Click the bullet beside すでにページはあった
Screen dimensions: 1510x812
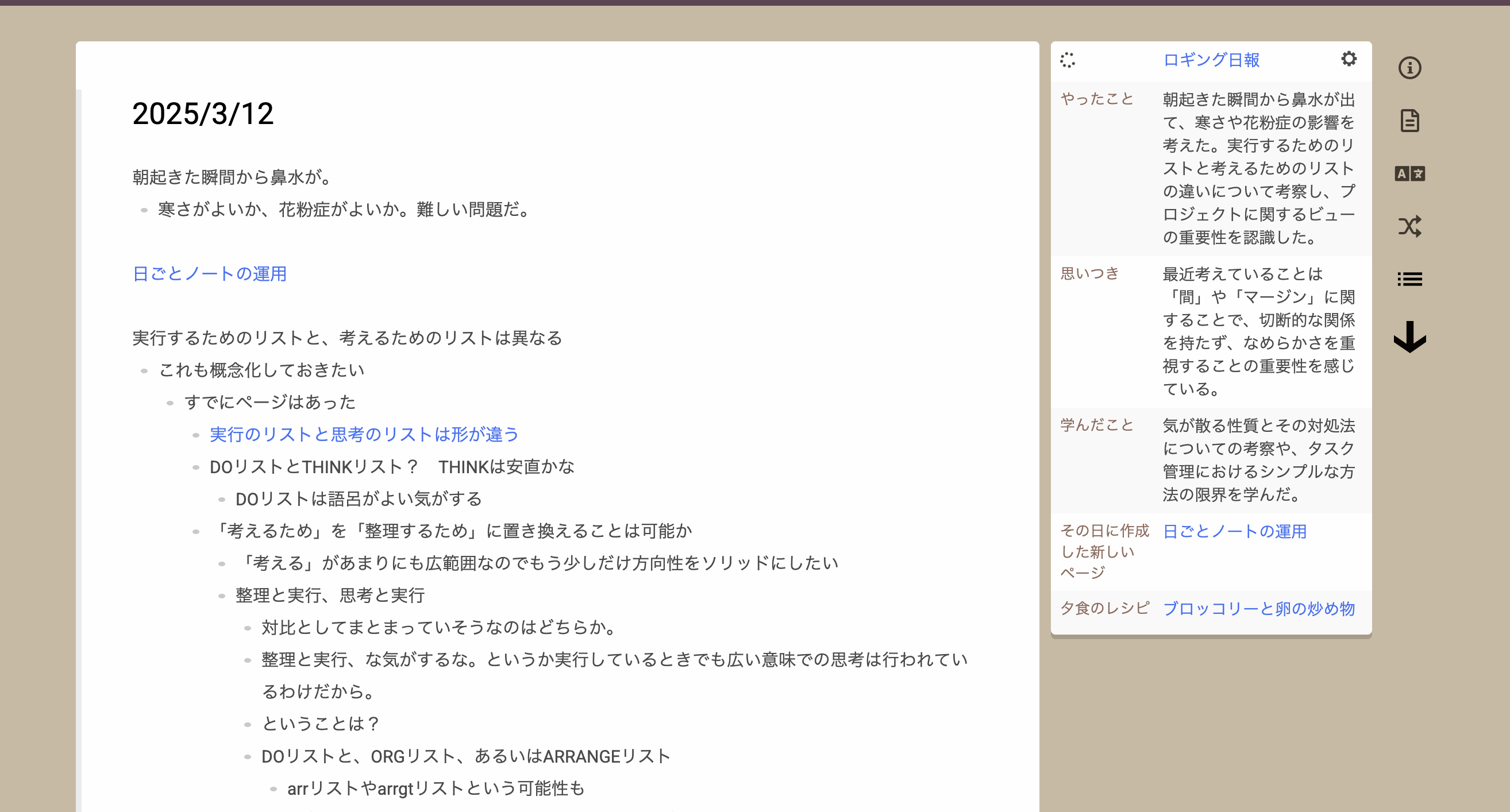(170, 403)
